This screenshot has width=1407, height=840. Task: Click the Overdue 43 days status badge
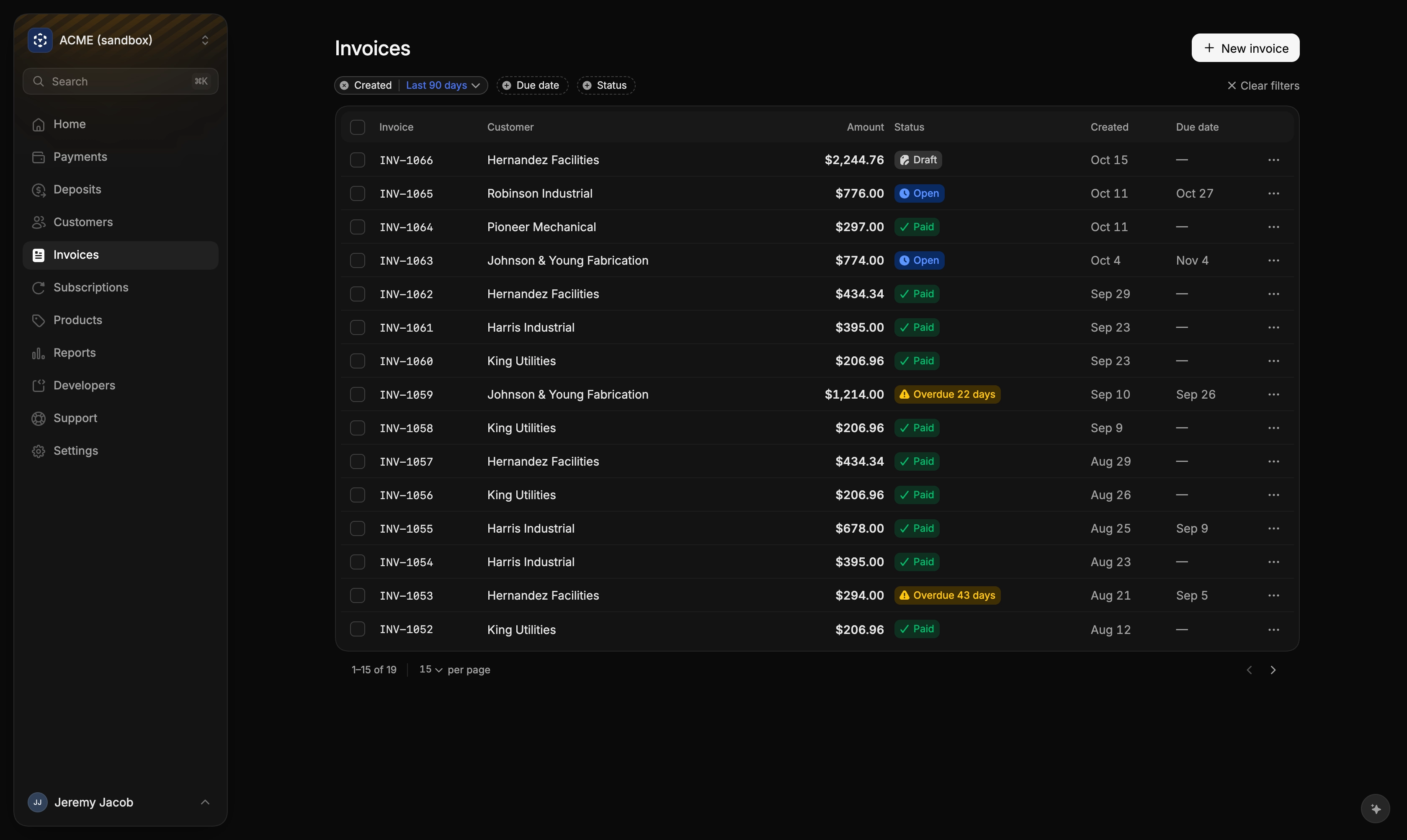pyautogui.click(x=947, y=595)
